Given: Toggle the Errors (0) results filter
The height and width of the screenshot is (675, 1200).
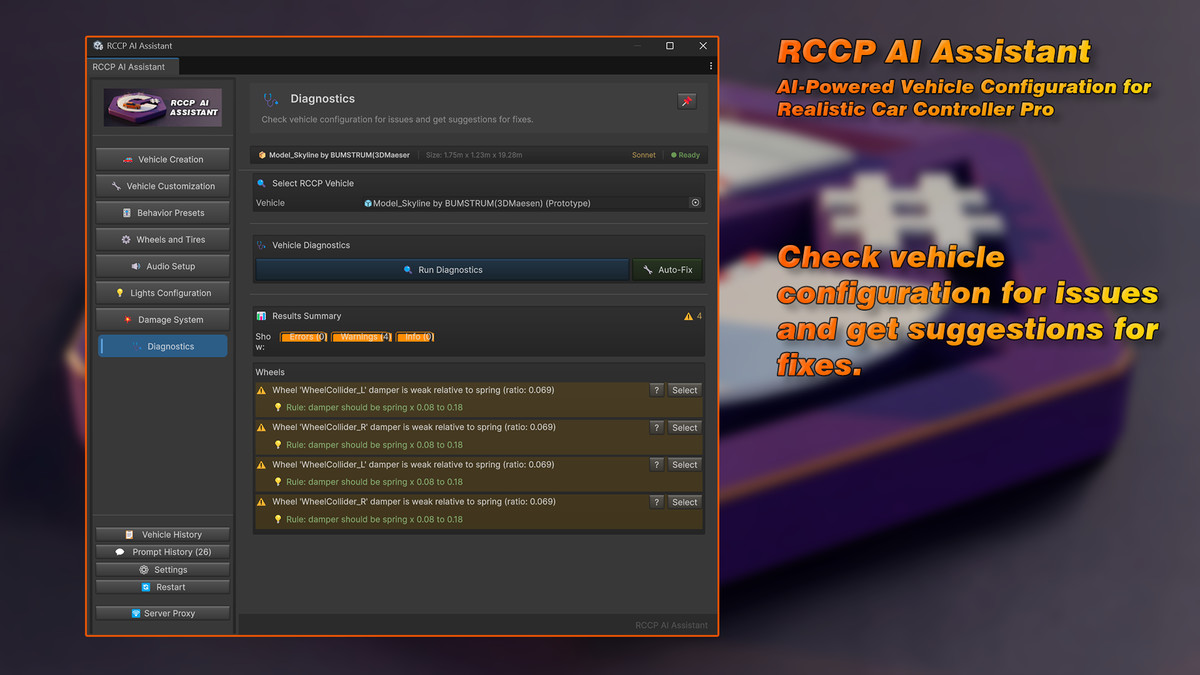Looking at the screenshot, I should click(x=304, y=337).
